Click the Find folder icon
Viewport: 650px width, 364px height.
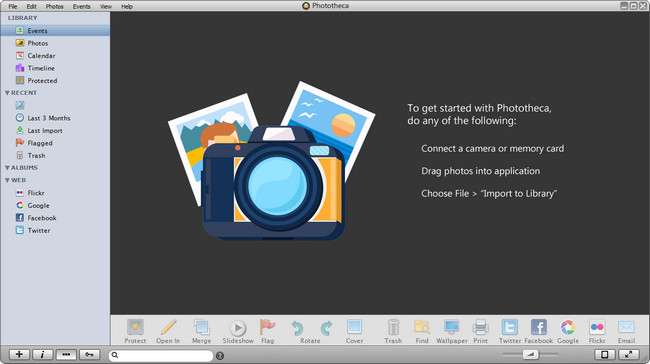tap(422, 327)
